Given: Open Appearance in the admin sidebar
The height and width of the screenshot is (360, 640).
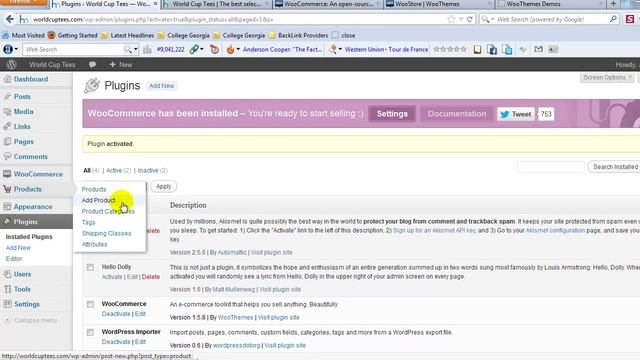Looking at the screenshot, I should 33,207.
